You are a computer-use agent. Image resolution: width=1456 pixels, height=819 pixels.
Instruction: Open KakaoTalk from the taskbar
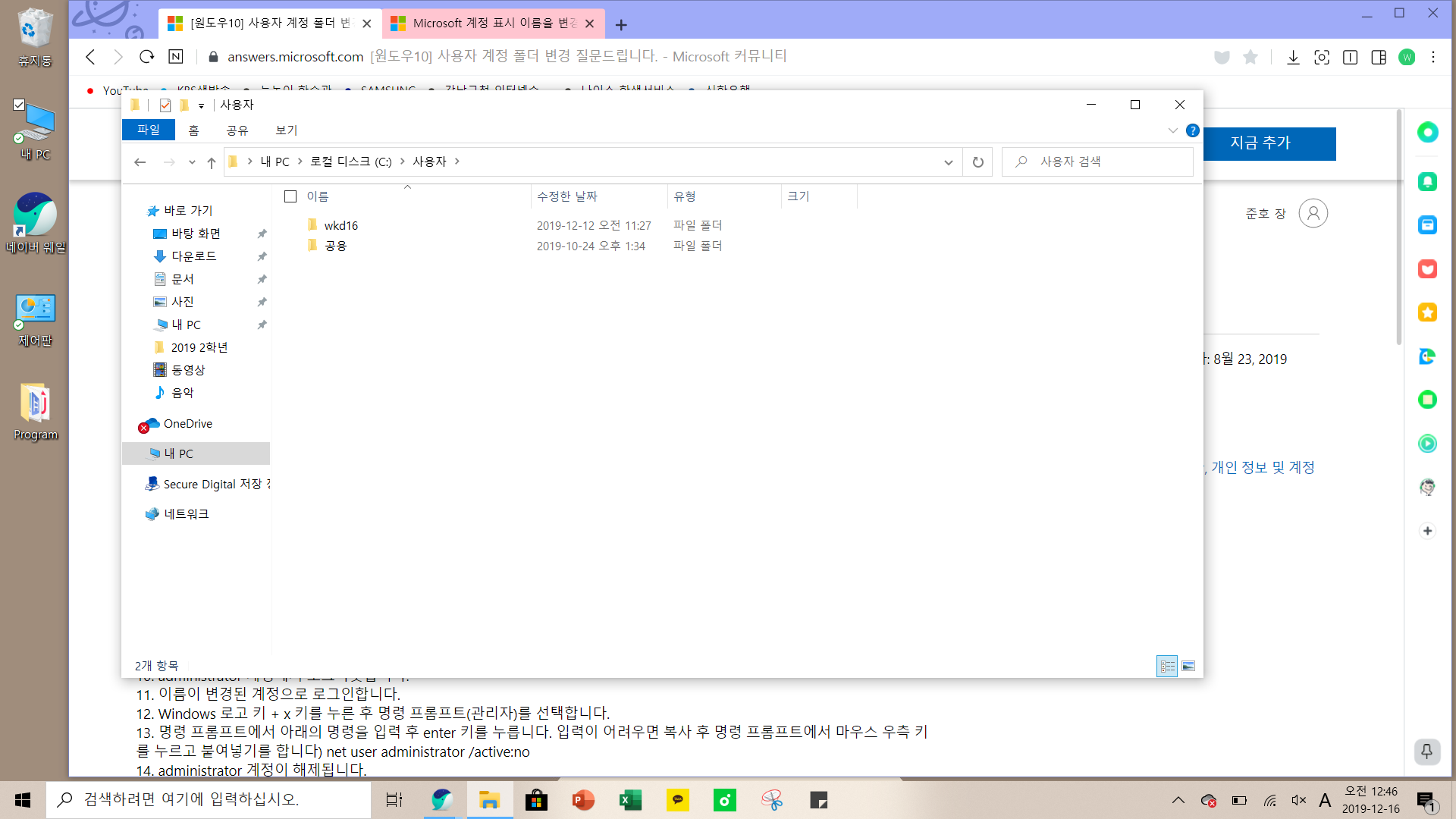[677, 800]
